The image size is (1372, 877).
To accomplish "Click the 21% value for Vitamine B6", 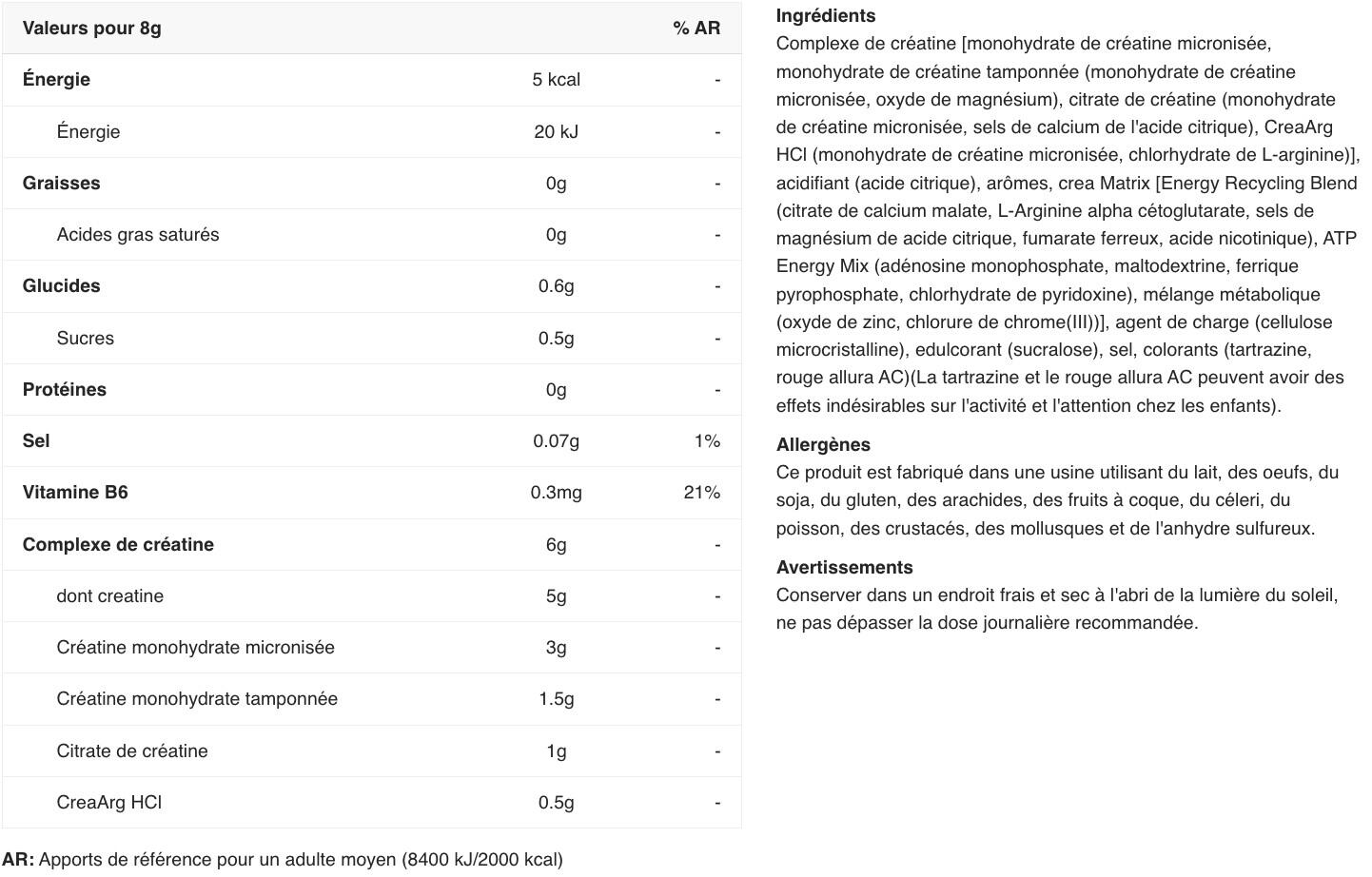I will [x=702, y=493].
